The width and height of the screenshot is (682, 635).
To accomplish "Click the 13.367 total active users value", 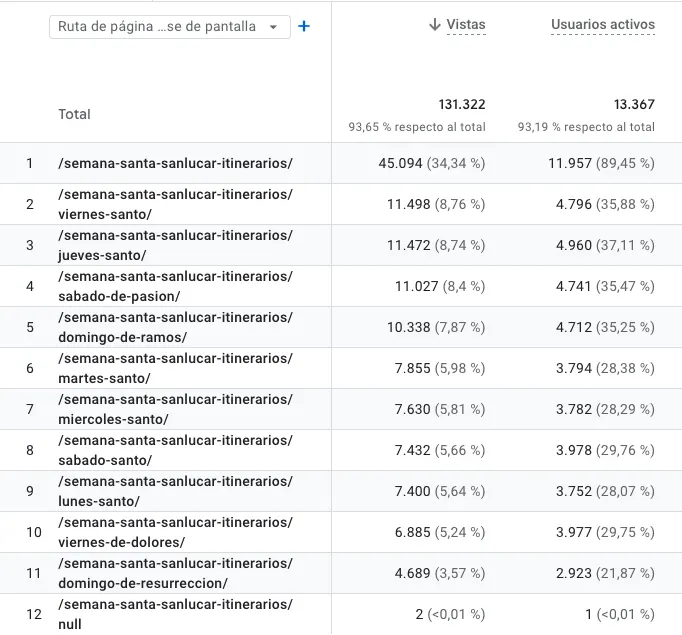I will 634,105.
